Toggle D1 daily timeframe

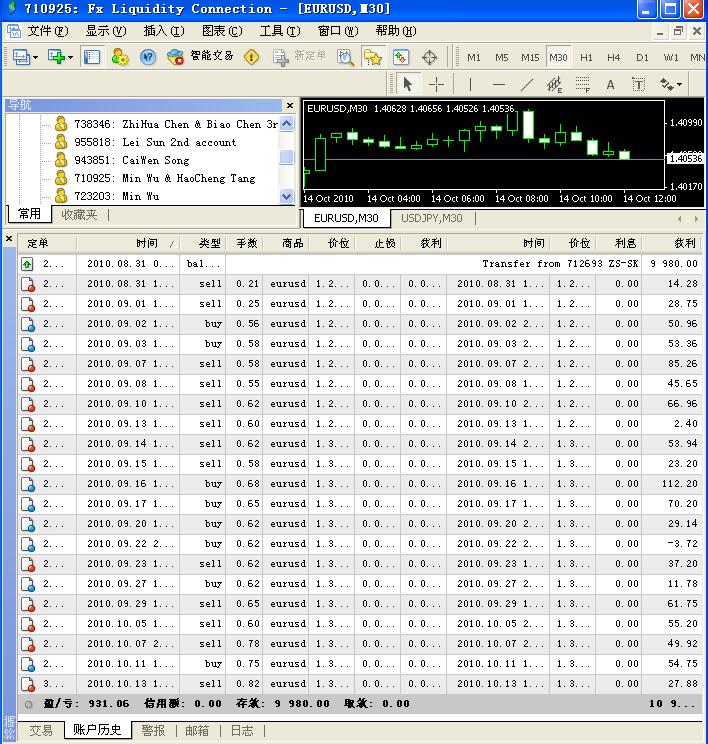642,57
